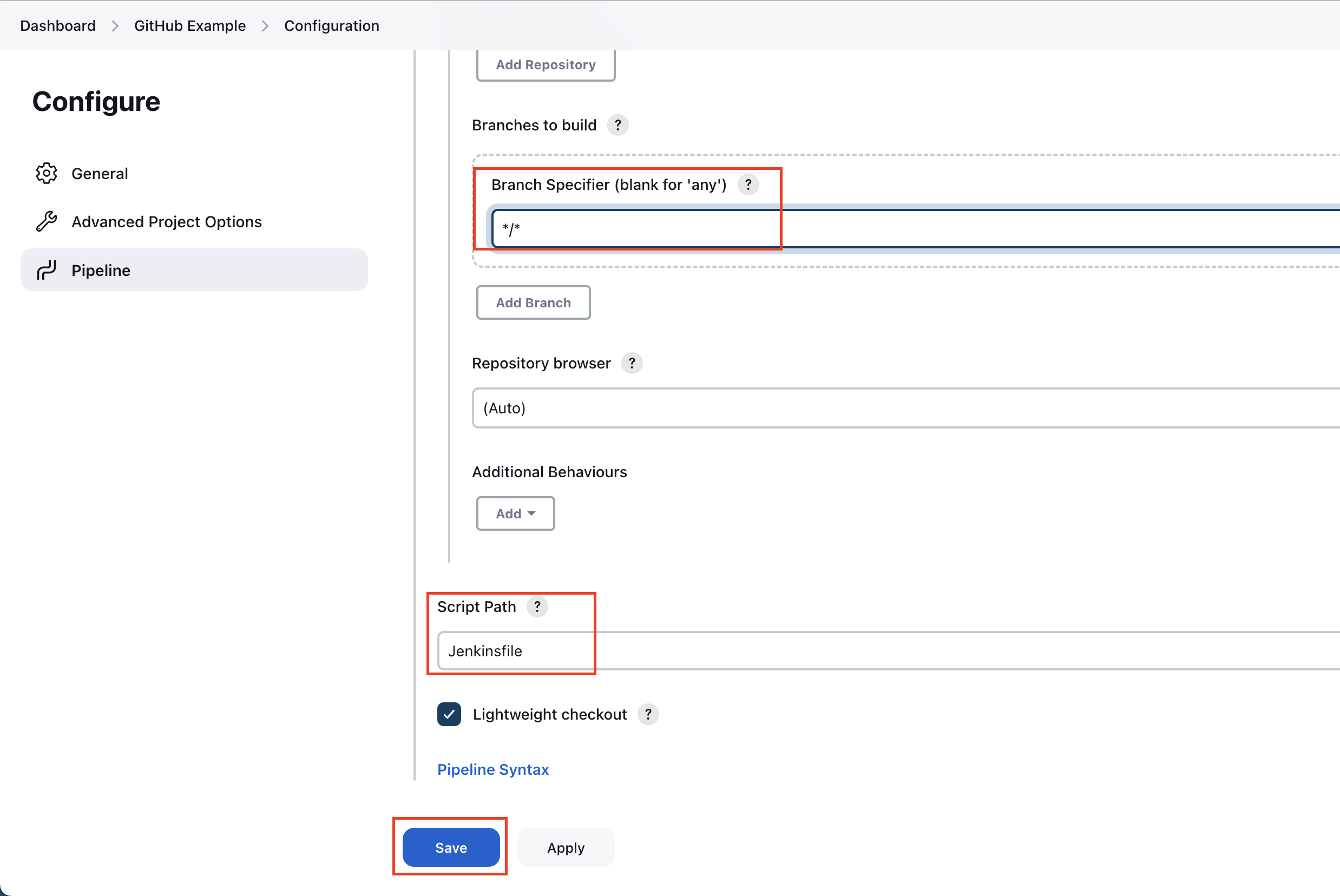
Task: Open help for Repository browser
Action: pos(632,363)
